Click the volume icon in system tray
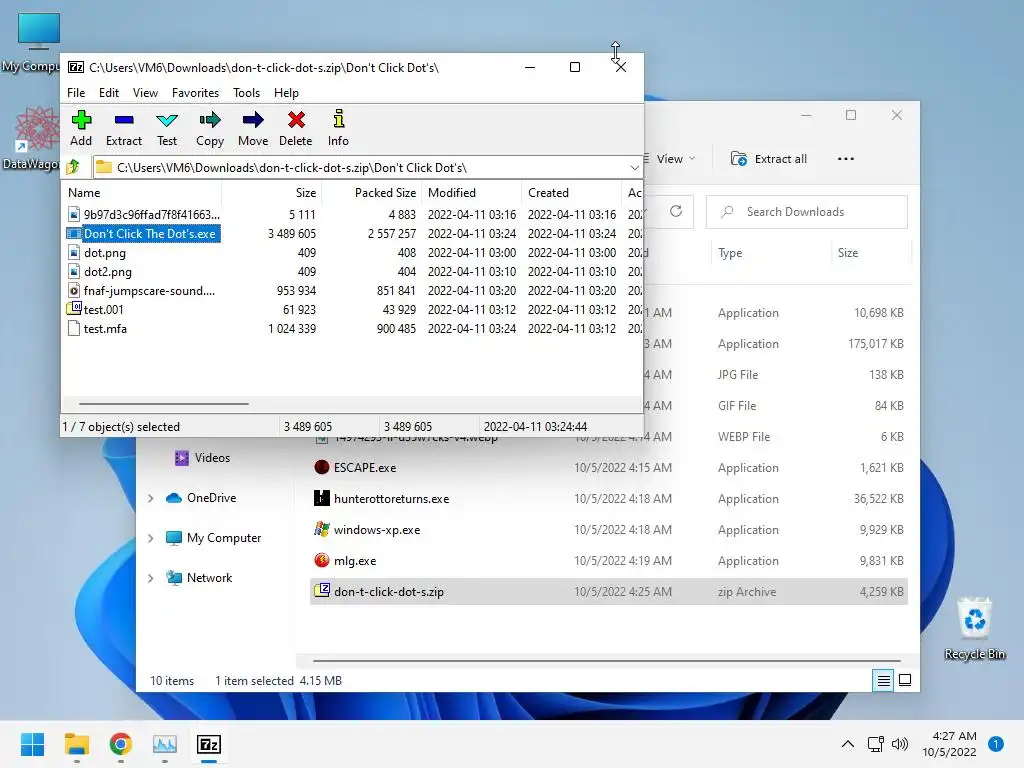The image size is (1024, 768). point(900,744)
